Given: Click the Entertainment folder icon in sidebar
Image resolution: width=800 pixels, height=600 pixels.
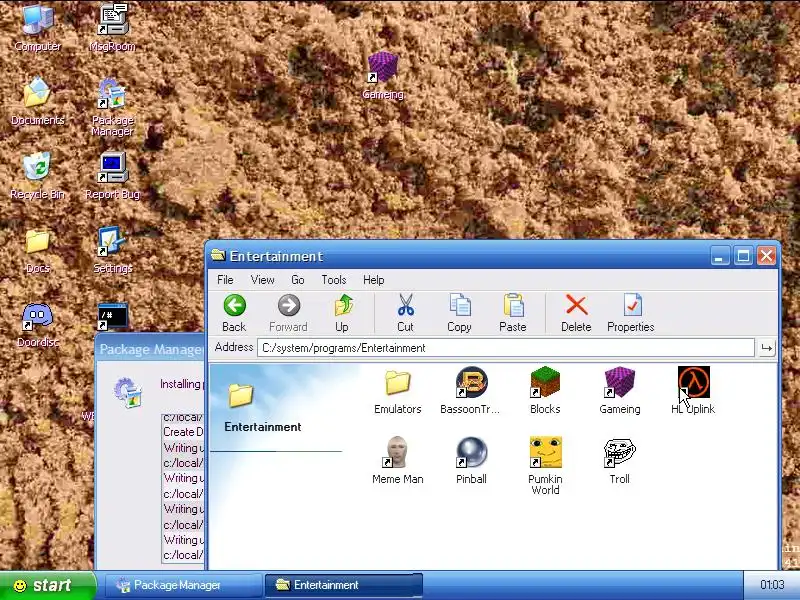Looking at the screenshot, I should point(241,395).
